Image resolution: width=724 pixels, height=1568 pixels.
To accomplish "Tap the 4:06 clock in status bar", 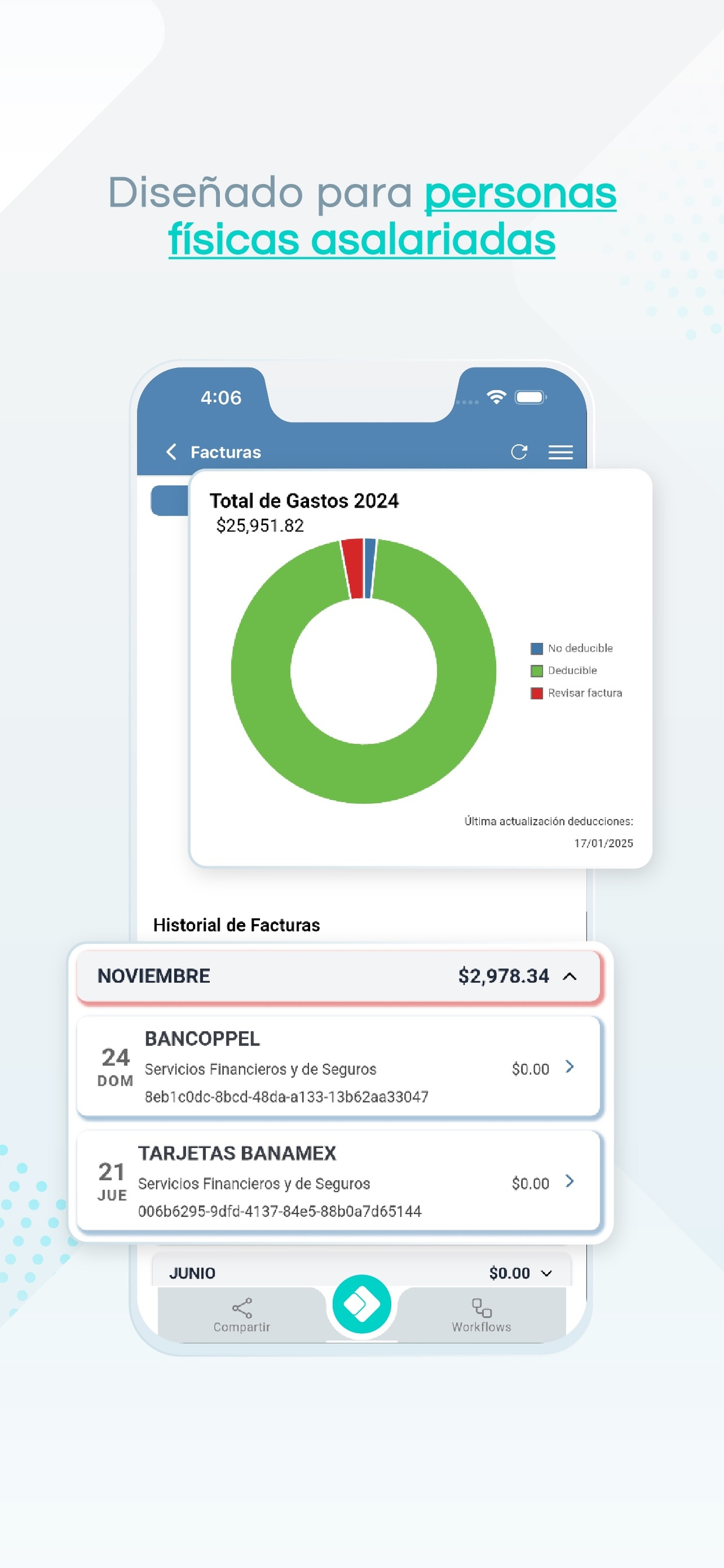I will [x=221, y=397].
